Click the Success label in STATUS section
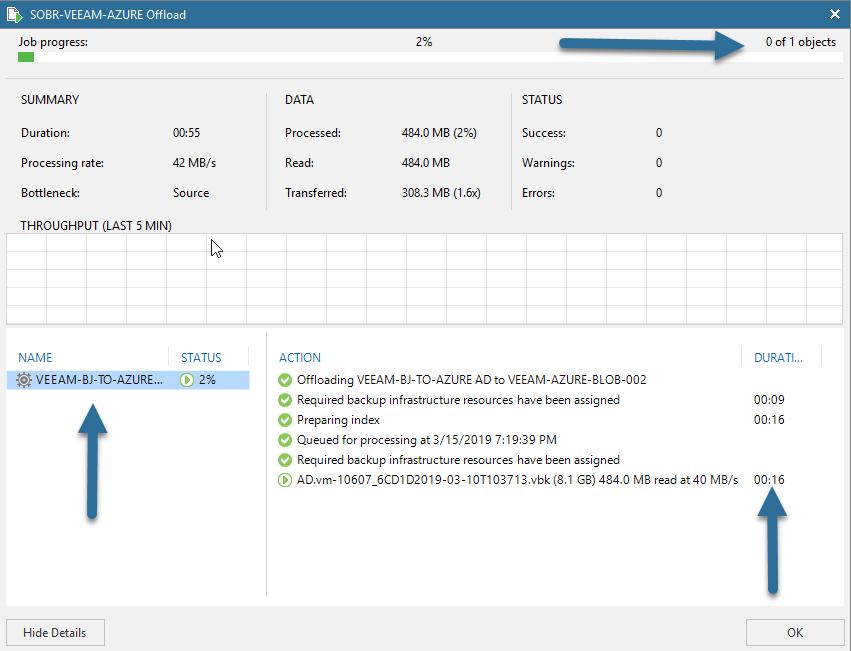The image size is (851, 651). click(x=544, y=133)
